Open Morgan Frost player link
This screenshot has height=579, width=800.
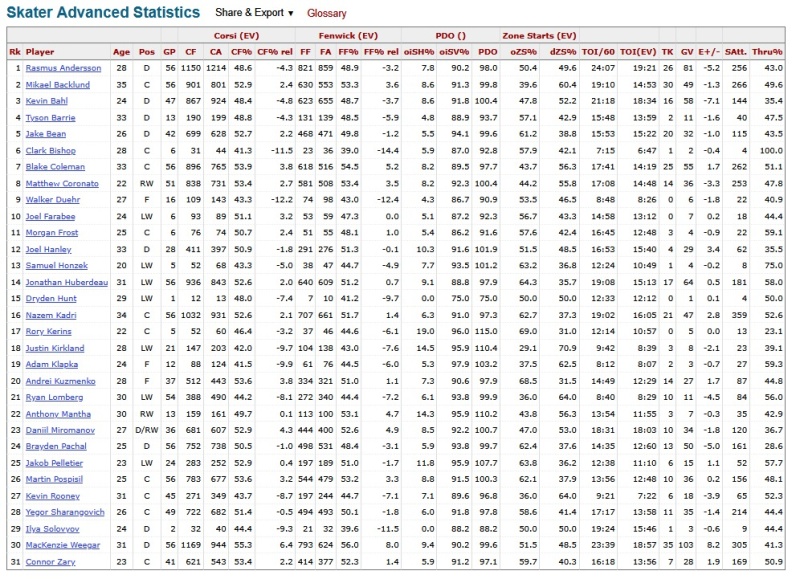click(52, 233)
